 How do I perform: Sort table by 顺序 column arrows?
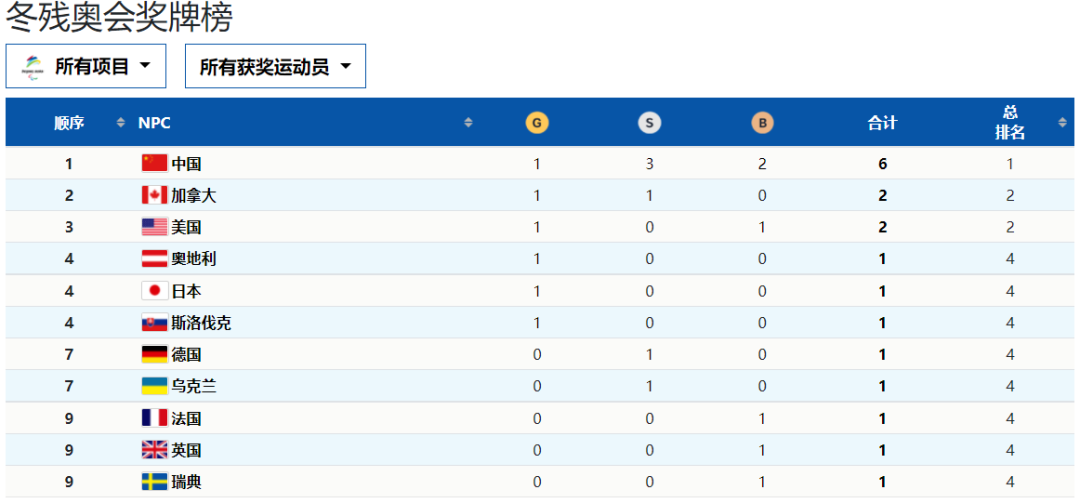pos(121,123)
